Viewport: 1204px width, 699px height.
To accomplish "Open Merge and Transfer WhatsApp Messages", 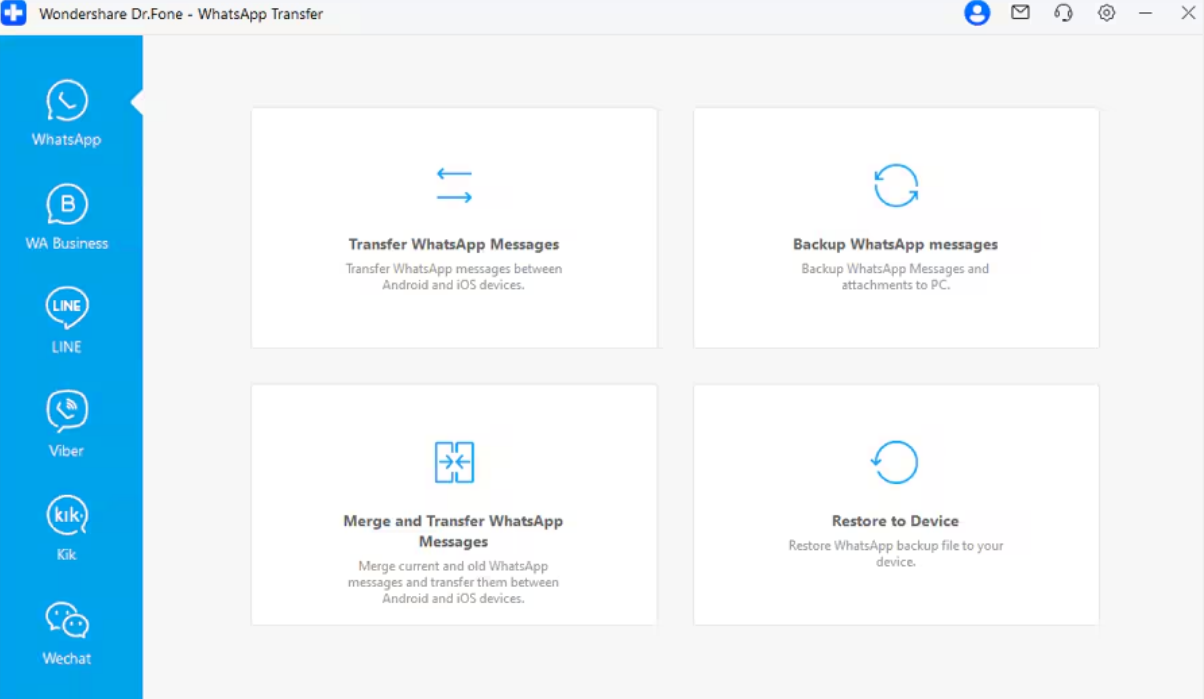I will point(454,531).
